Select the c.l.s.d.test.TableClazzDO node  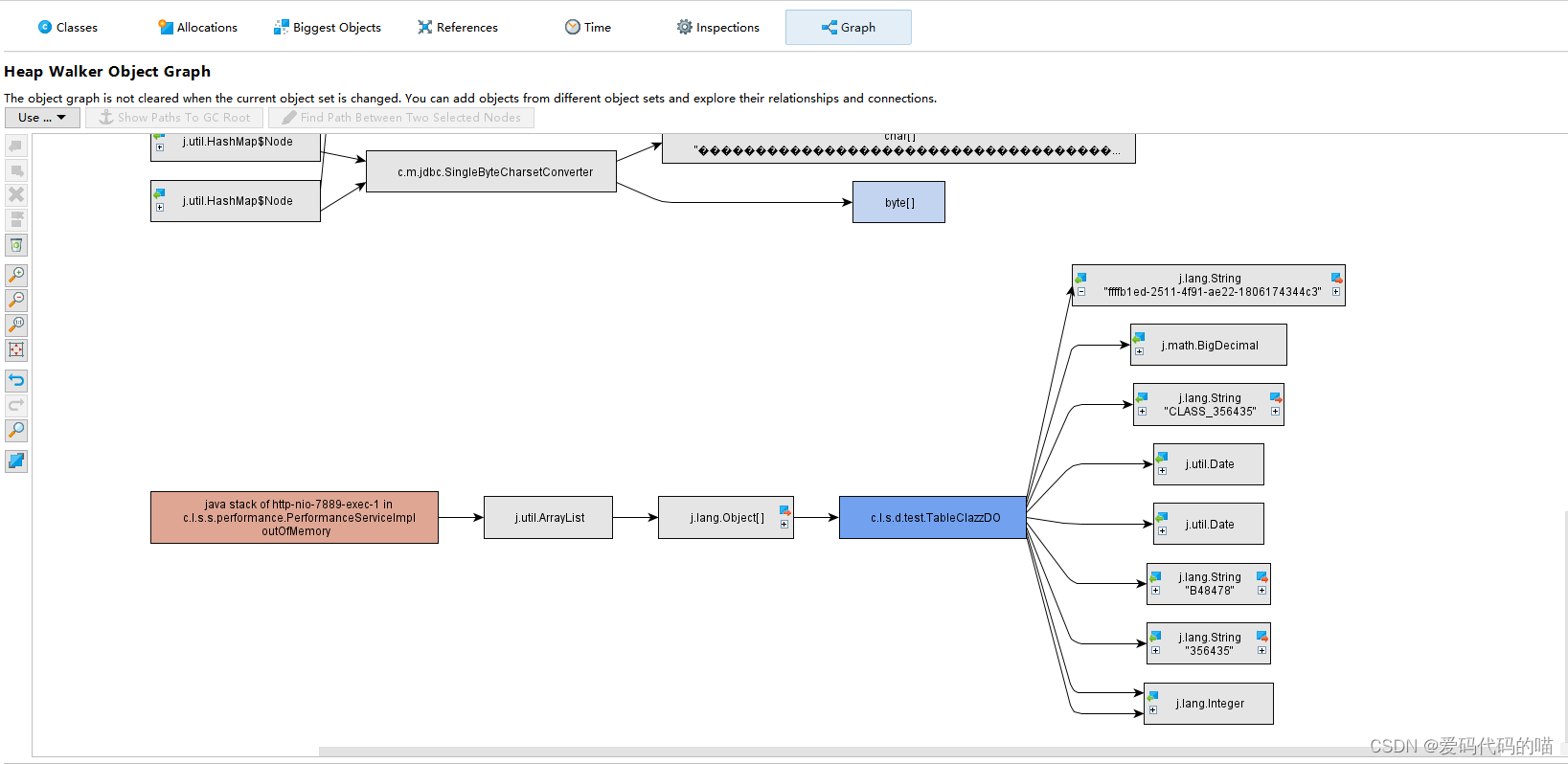click(933, 518)
